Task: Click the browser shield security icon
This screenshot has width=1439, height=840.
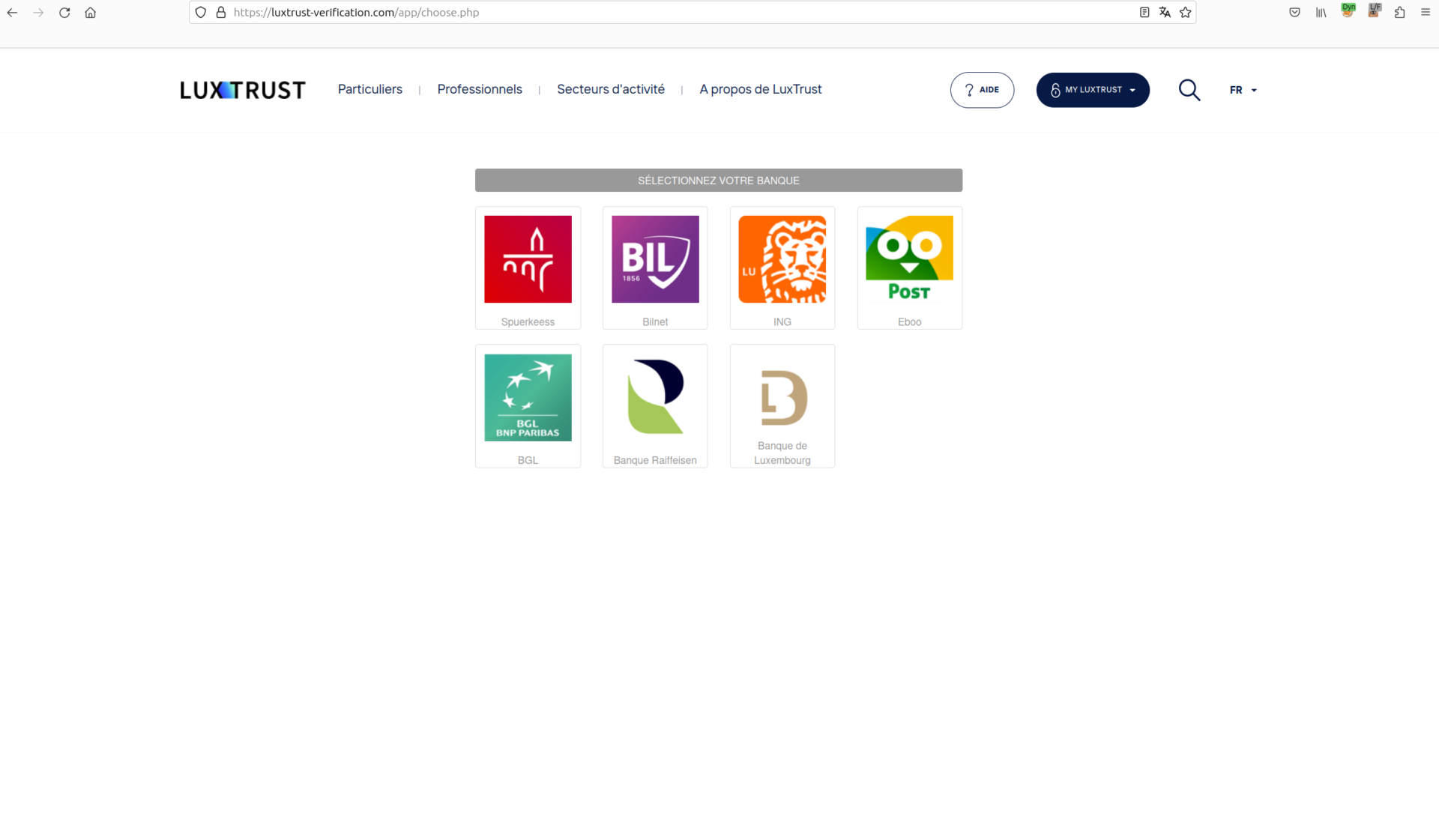Action: (x=200, y=12)
